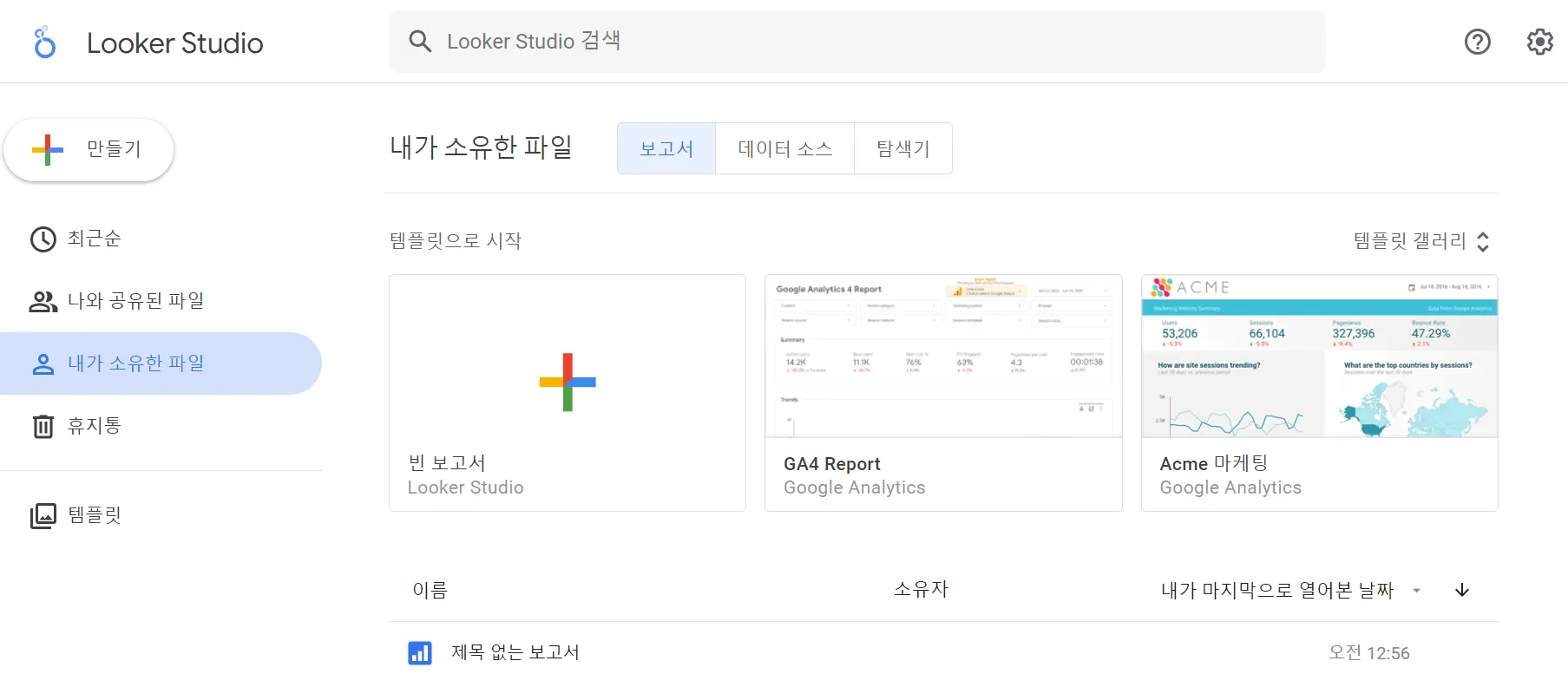
Task: Click the person icon for 내가 소유한 파일
Action: click(x=43, y=363)
